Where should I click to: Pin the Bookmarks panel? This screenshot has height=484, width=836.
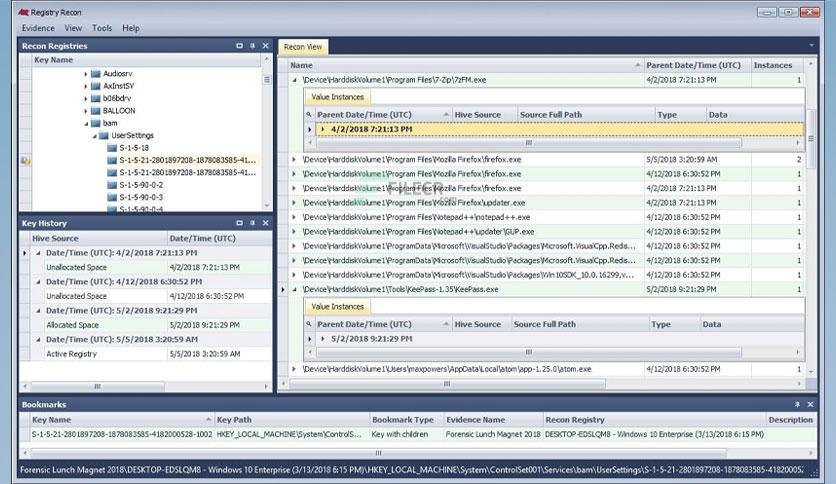[798, 405]
